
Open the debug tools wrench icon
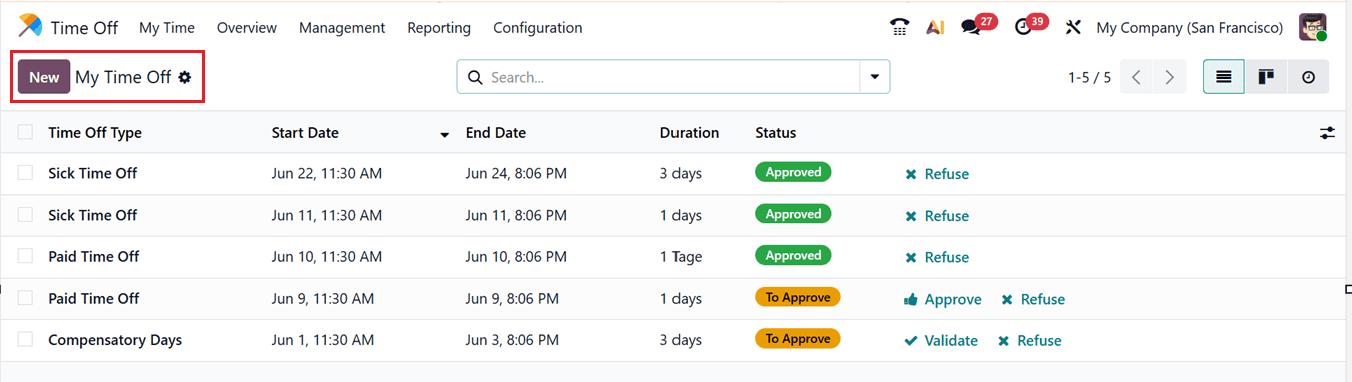click(1073, 28)
